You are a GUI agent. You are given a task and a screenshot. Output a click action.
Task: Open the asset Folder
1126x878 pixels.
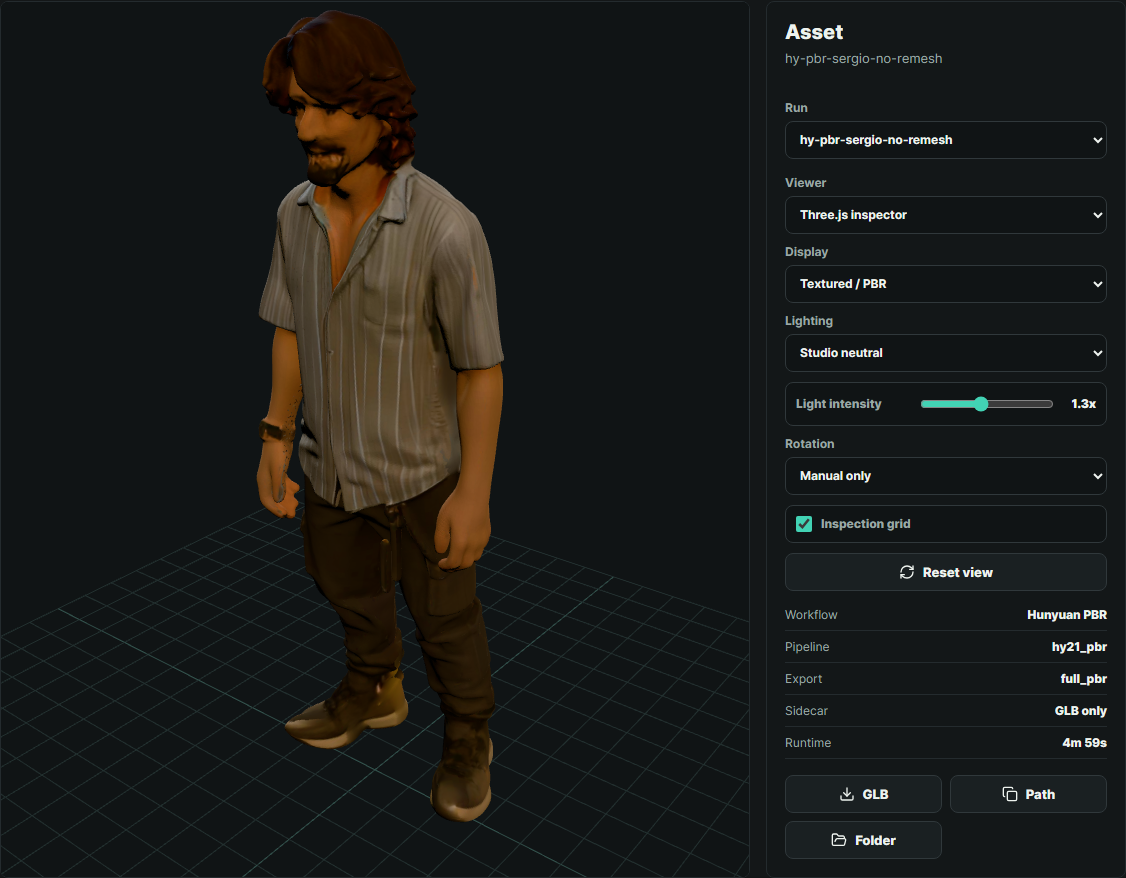point(863,840)
